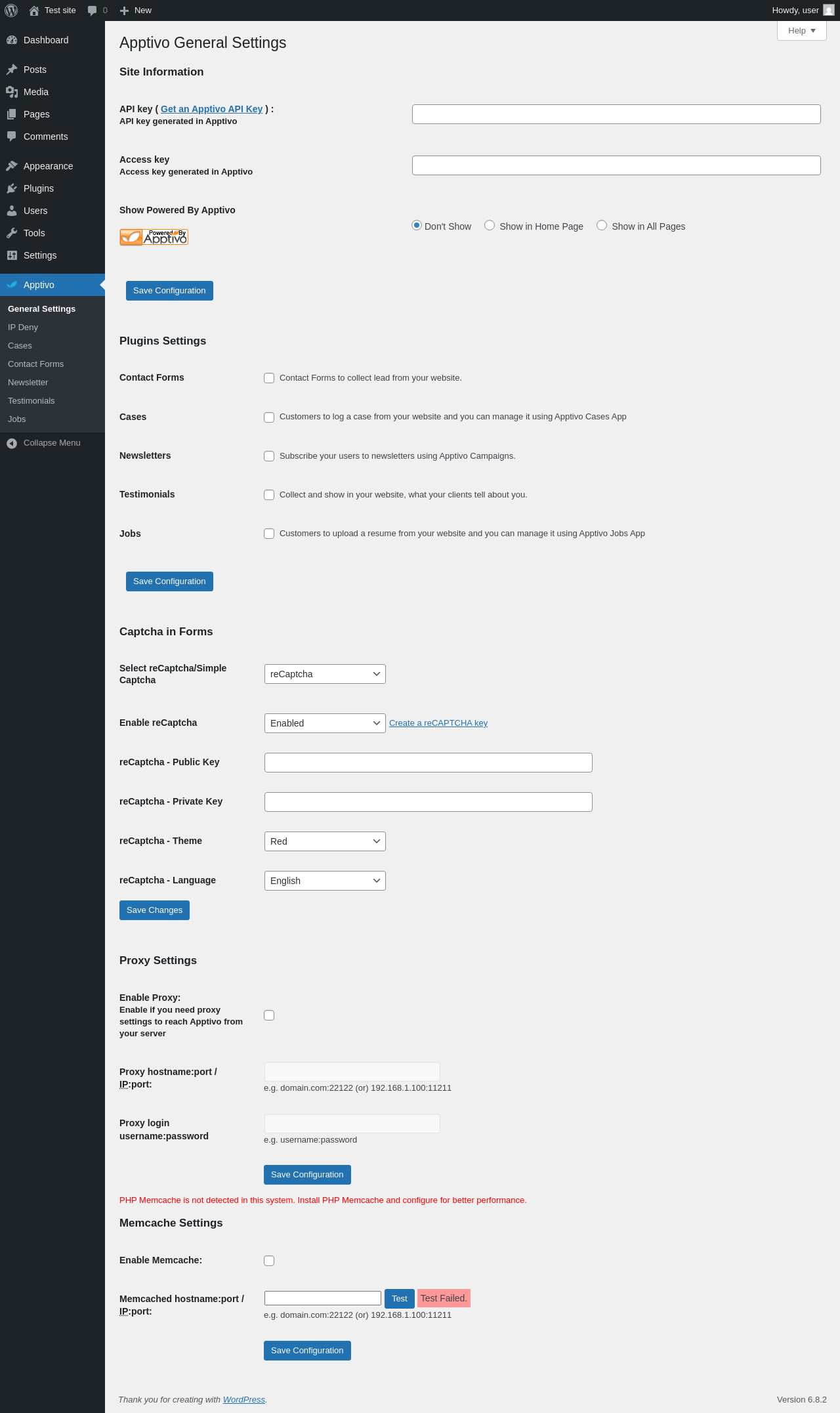
Task: Save Configuration under Site Information
Action: [x=169, y=291]
